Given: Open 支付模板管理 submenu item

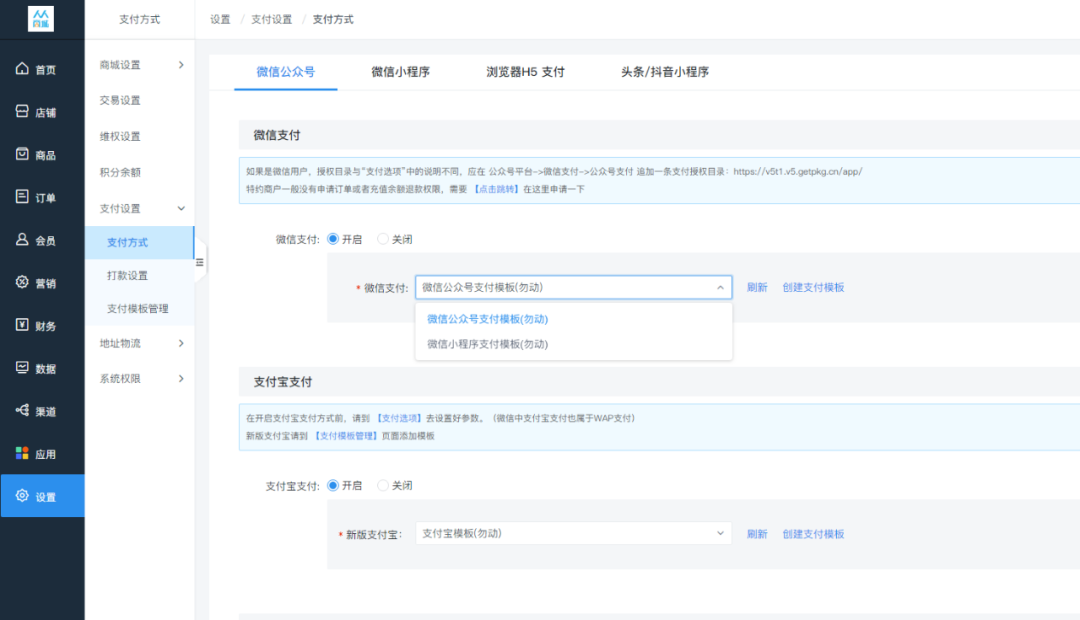Looking at the screenshot, I should (x=138, y=309).
